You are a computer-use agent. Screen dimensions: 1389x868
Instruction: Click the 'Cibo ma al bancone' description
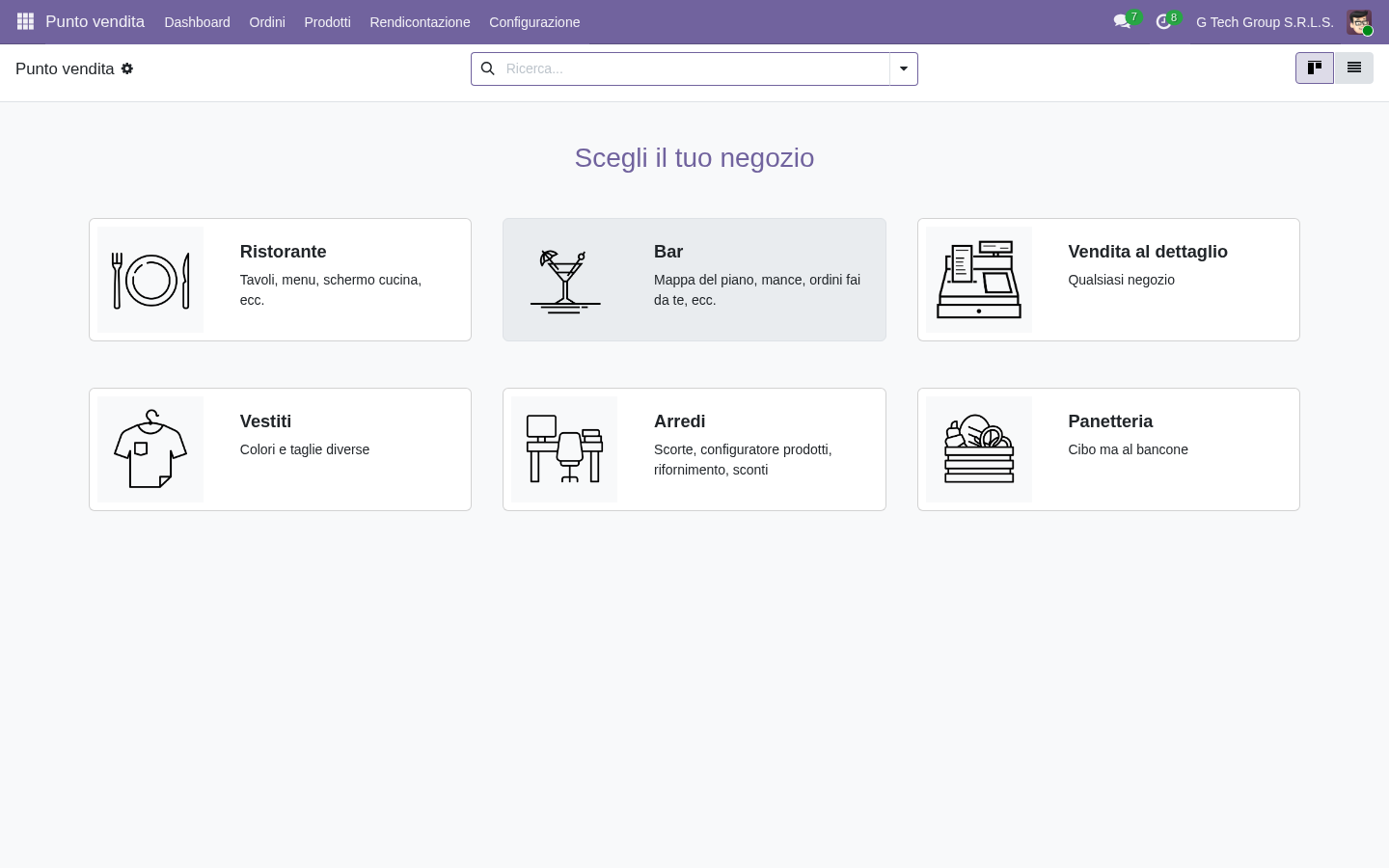[x=1128, y=449]
